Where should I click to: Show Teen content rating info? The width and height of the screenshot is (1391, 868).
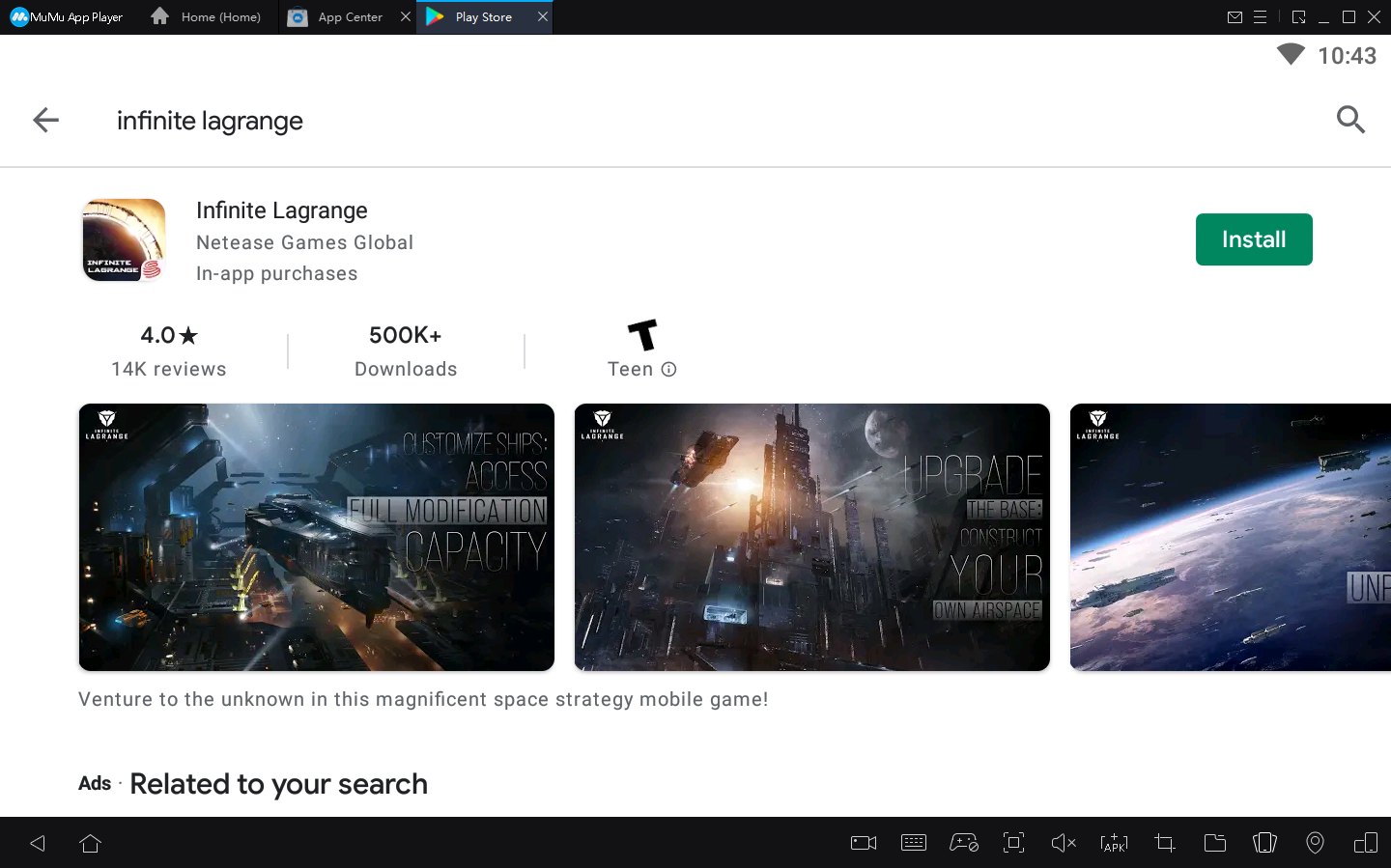pos(668,369)
